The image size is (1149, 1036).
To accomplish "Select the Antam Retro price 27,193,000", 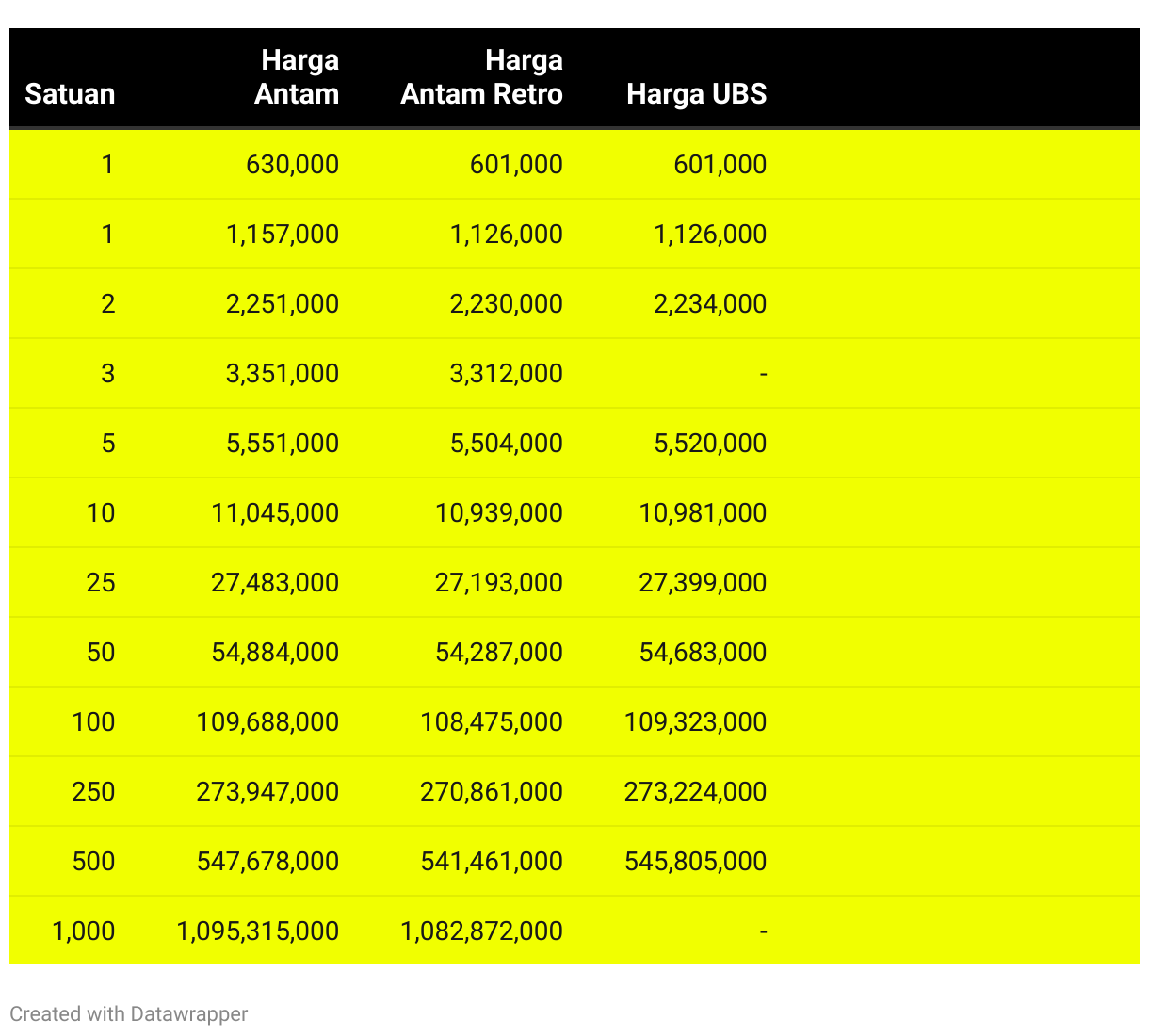I will 499,583.
